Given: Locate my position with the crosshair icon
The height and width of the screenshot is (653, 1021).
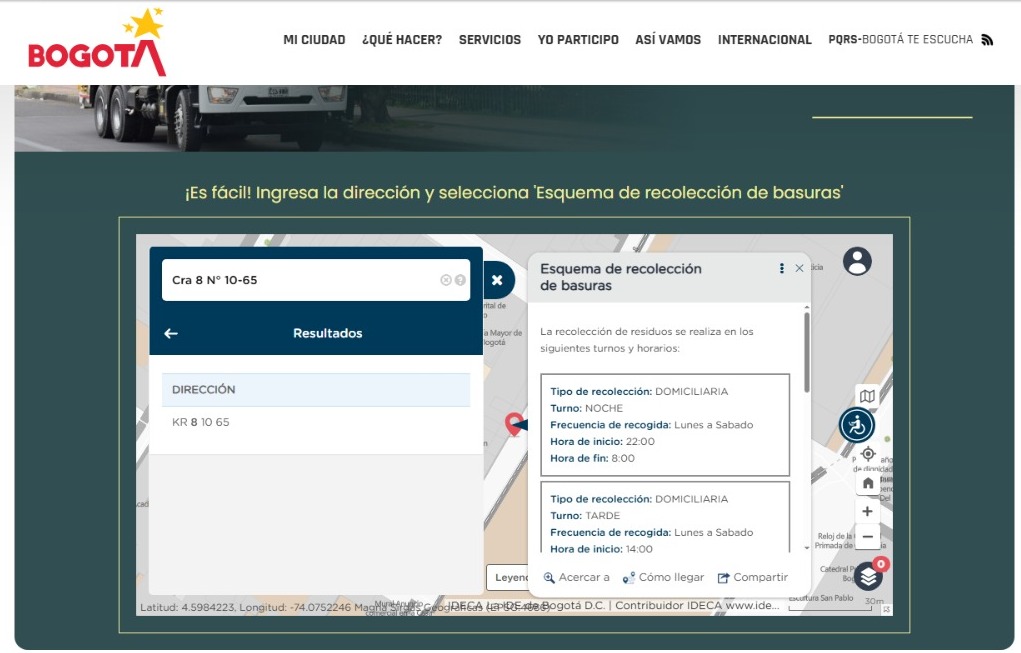Looking at the screenshot, I should coord(867,454).
